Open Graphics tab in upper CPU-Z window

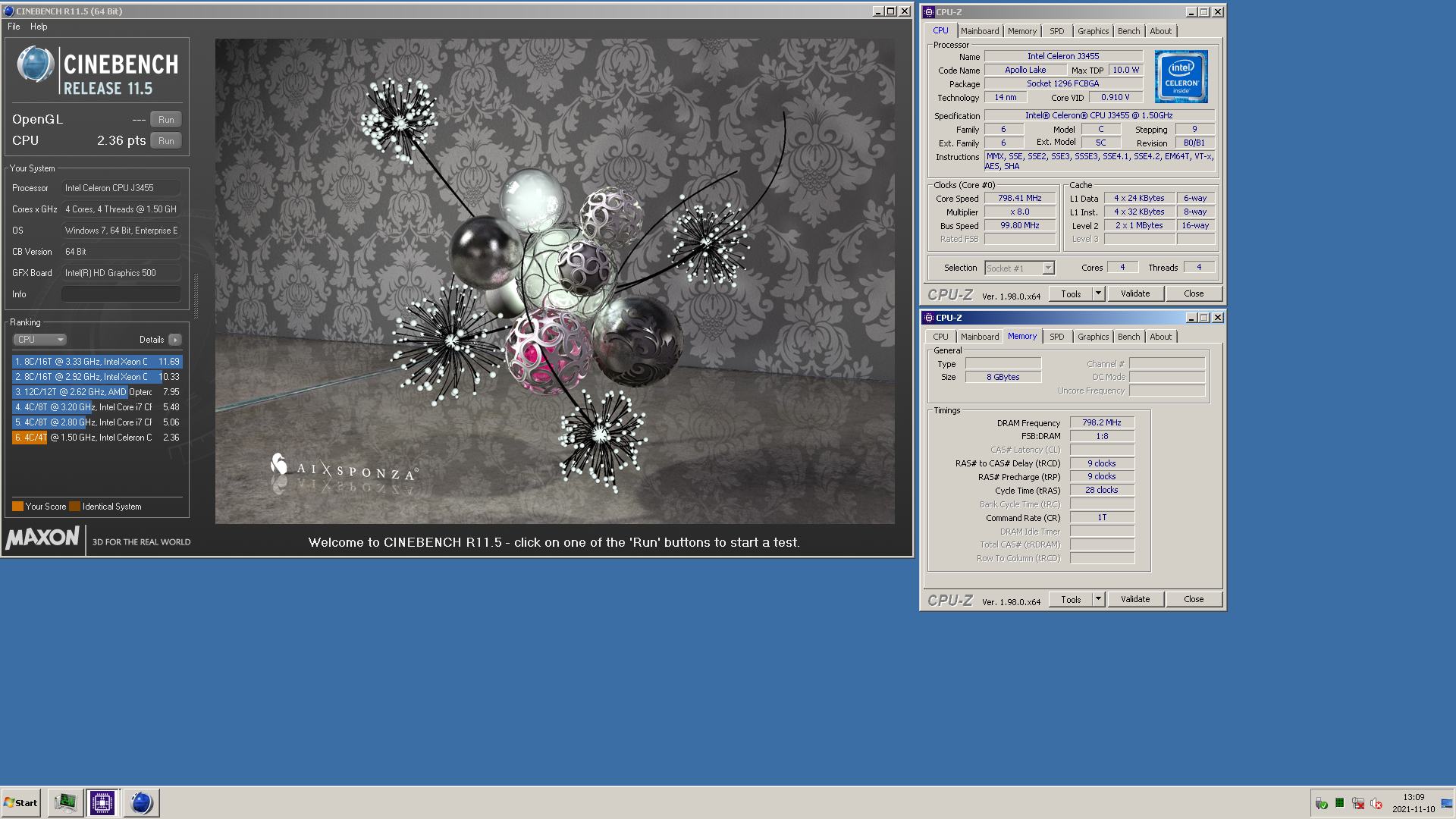1093,31
